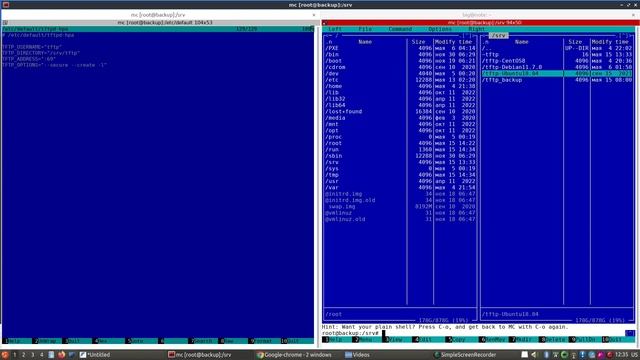Open the Command menu in Midnight Commander
Screen dimensions: 640x360
pyautogui.click(x=400, y=29)
